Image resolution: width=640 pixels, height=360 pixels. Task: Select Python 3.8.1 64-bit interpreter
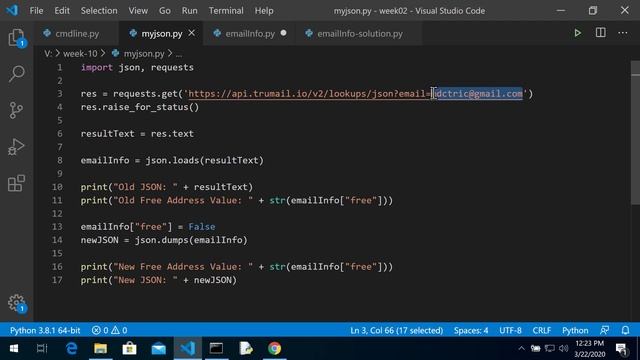[x=45, y=330]
